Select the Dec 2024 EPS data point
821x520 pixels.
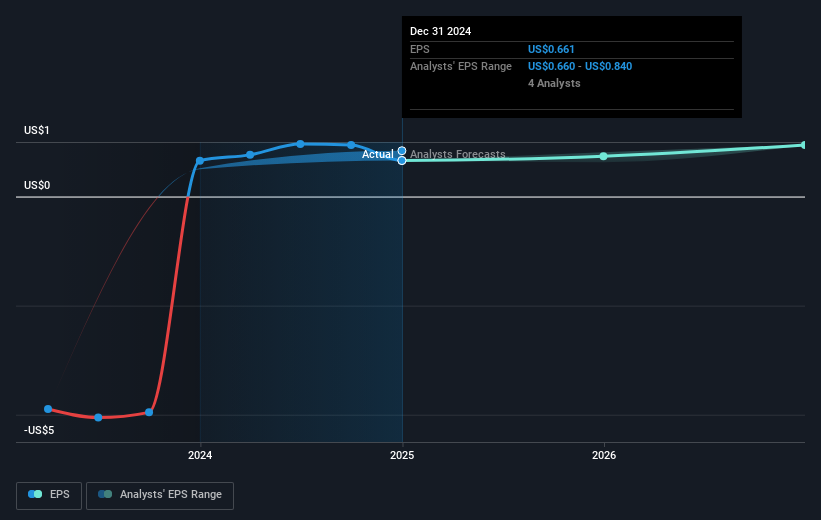[x=402, y=161]
